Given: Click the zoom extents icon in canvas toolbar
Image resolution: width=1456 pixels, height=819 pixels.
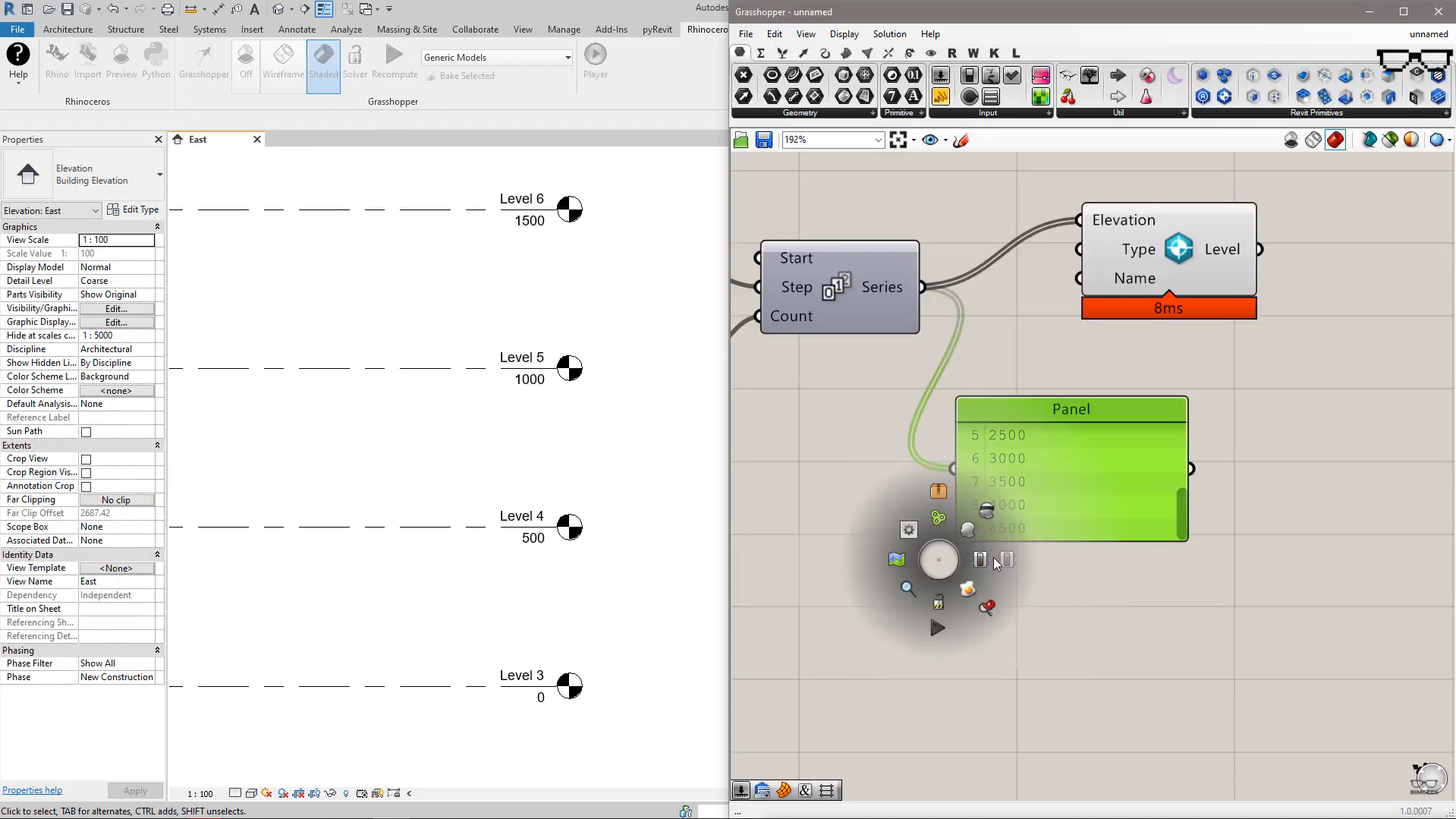Looking at the screenshot, I should [898, 140].
